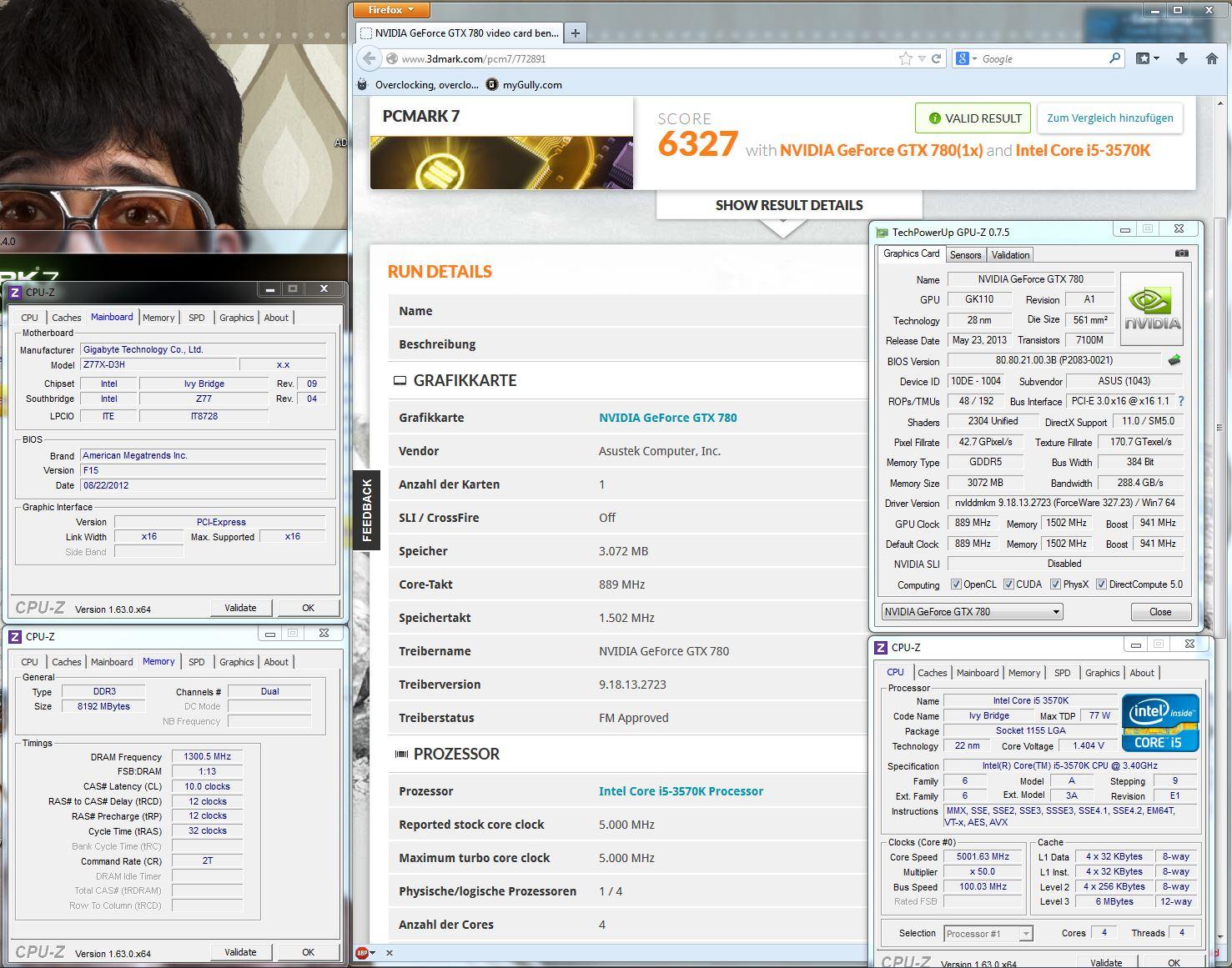
Task: Click OK in CPU-Z Mainboard window
Action: tap(308, 608)
